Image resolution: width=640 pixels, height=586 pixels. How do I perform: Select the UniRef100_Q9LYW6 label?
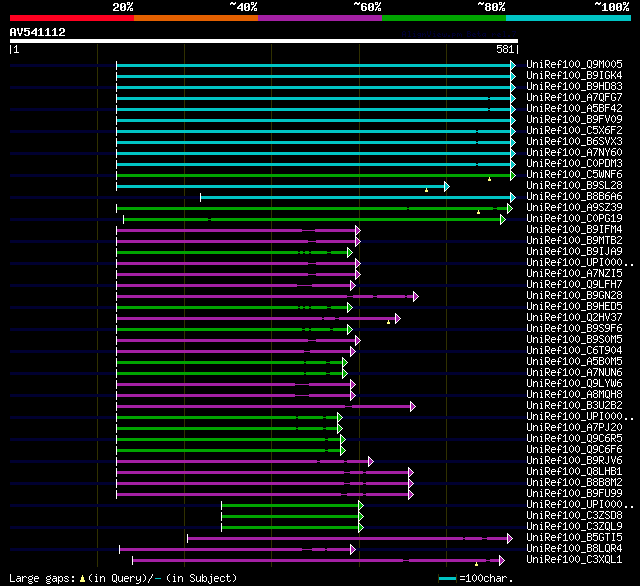(574, 384)
